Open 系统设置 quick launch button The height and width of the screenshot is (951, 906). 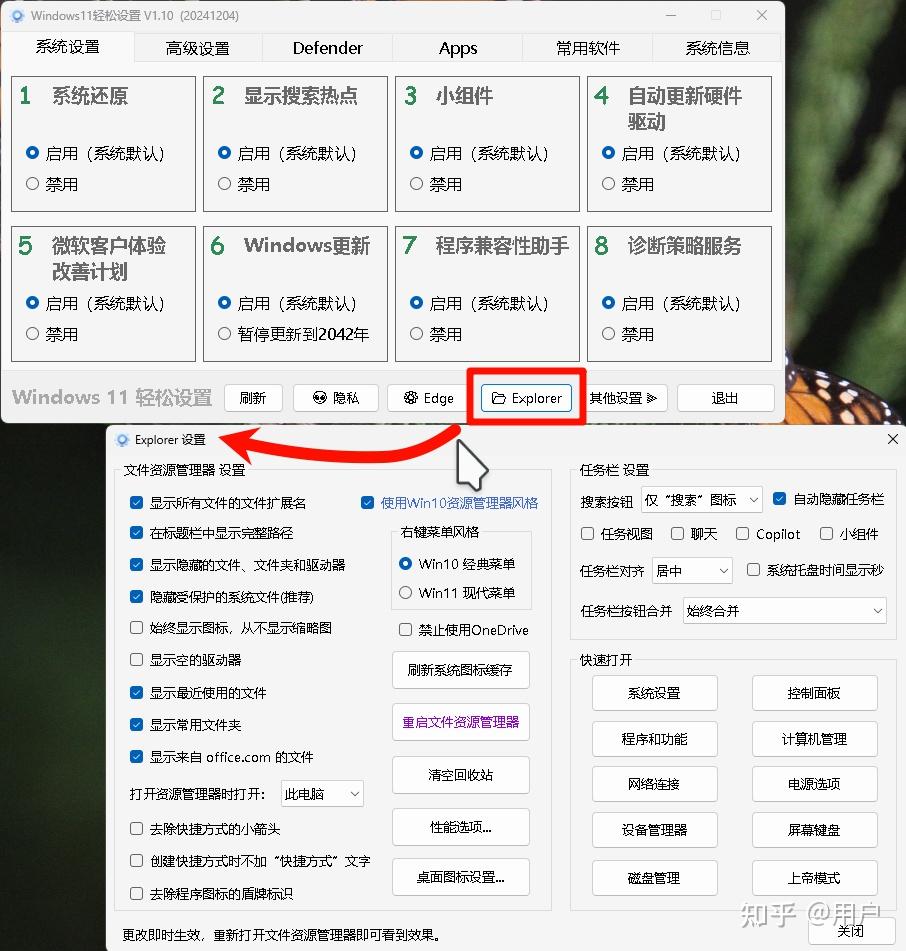point(654,693)
